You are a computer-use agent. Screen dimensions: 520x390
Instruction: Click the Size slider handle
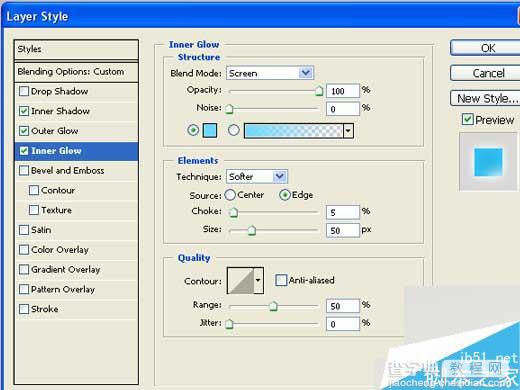[x=252, y=230]
